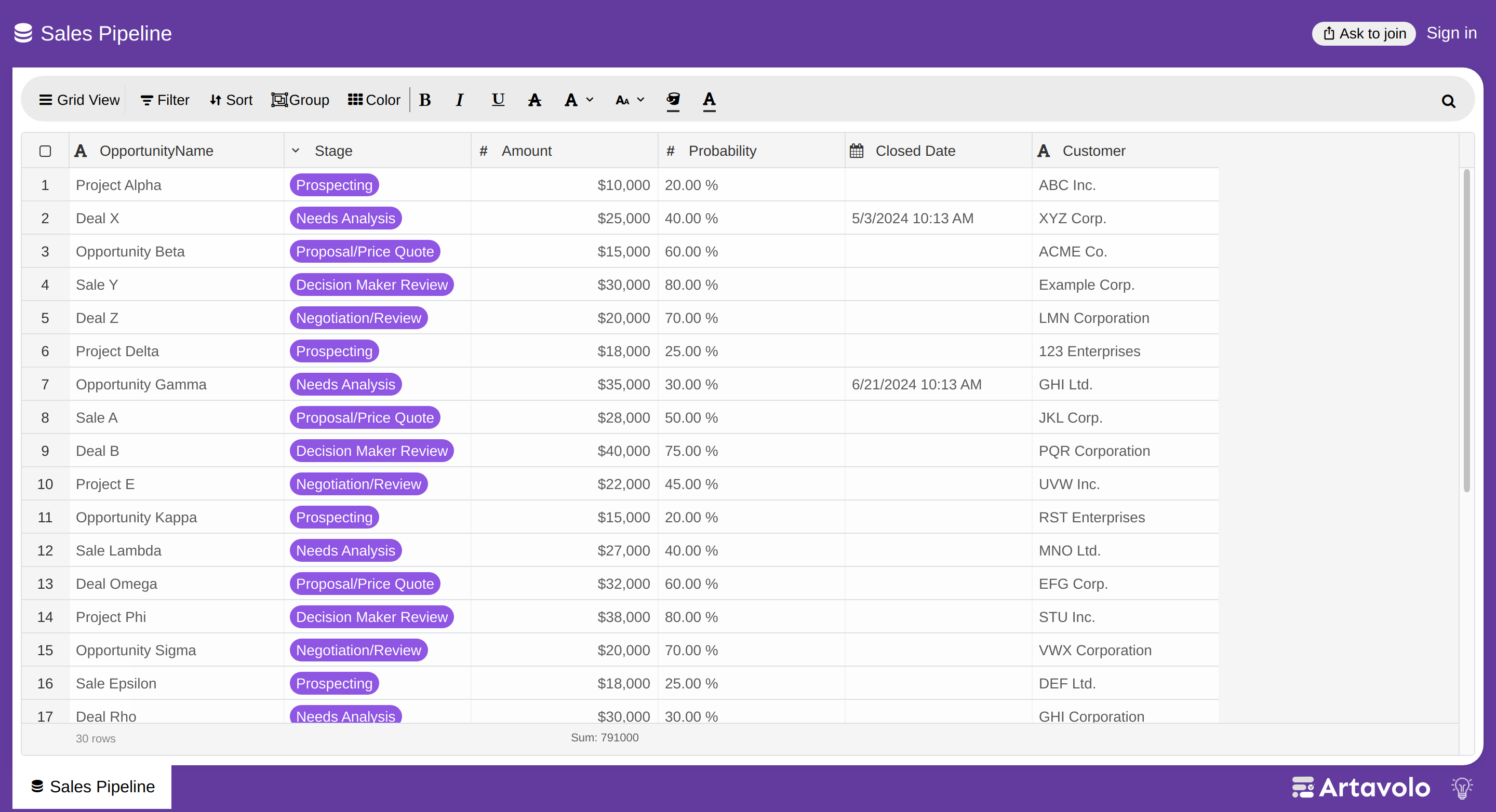1496x812 pixels.
Task: Expand the font size dropdown
Action: coord(630,100)
